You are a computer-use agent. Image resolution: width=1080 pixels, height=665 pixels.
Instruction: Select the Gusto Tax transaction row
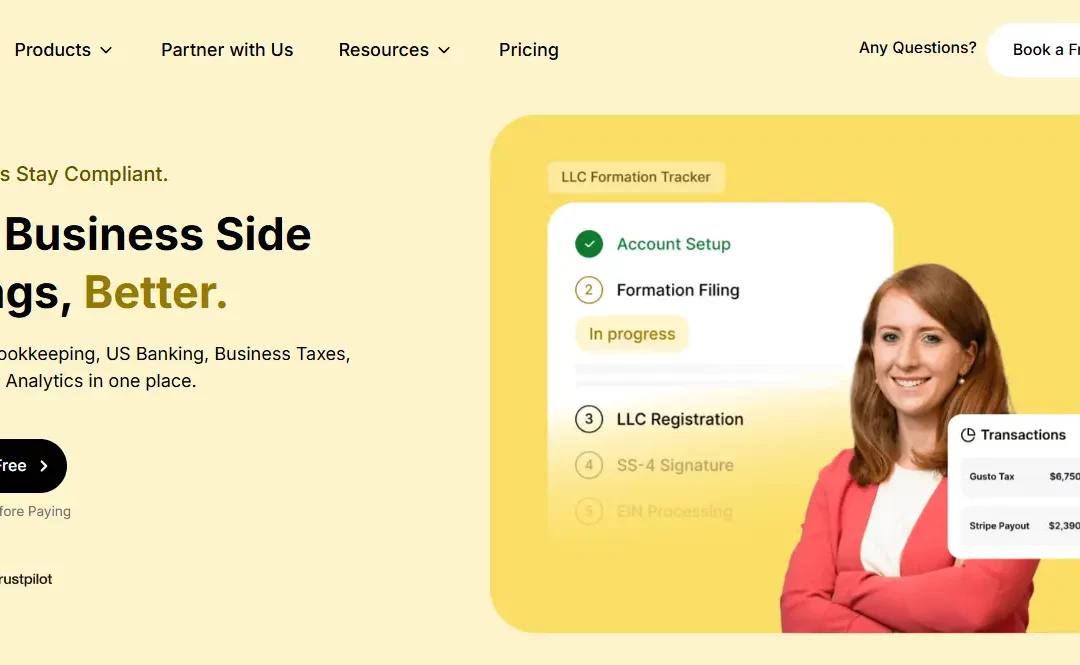[1020, 477]
